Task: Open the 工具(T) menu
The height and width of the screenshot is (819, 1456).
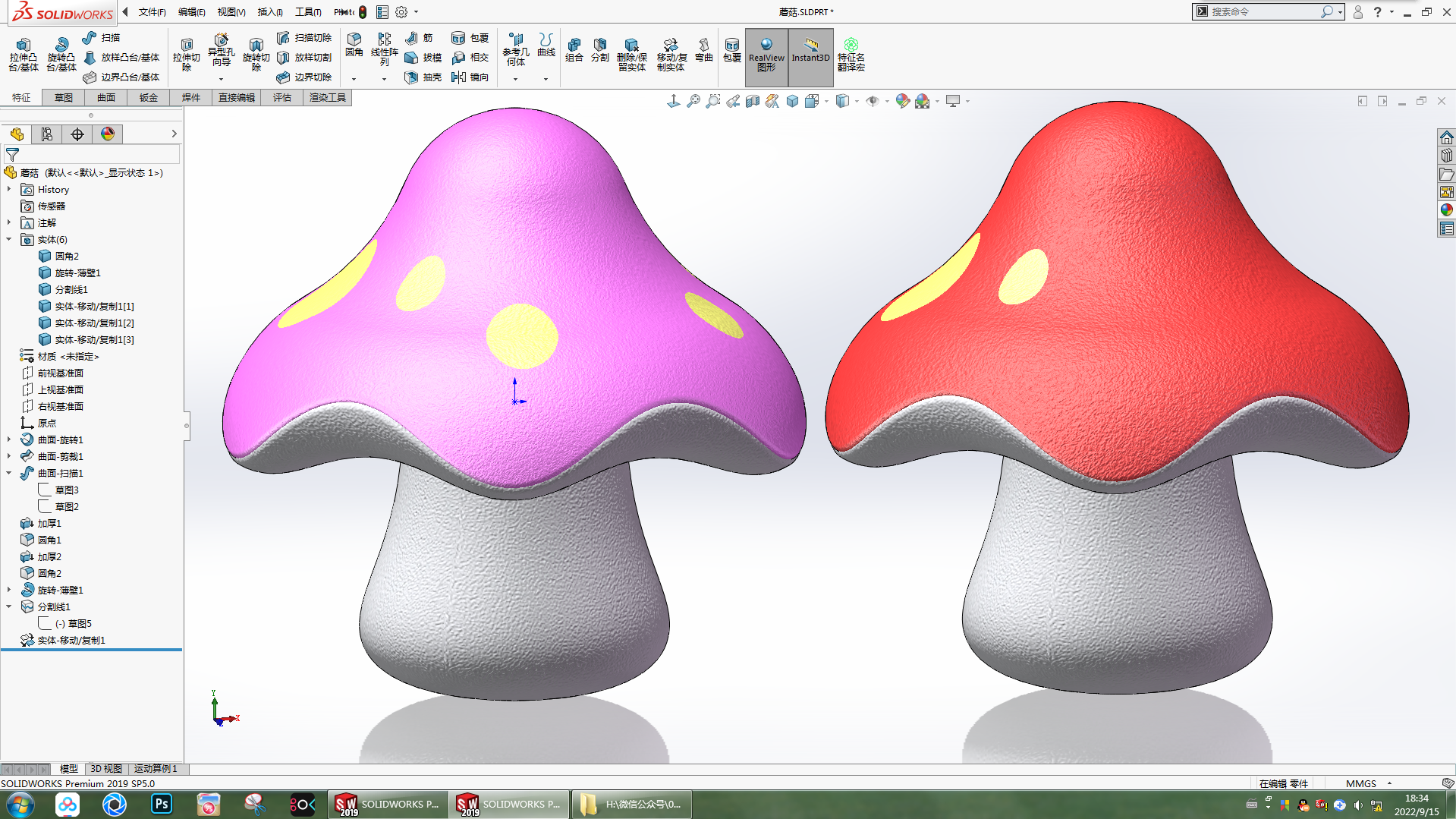Action: 308,12
